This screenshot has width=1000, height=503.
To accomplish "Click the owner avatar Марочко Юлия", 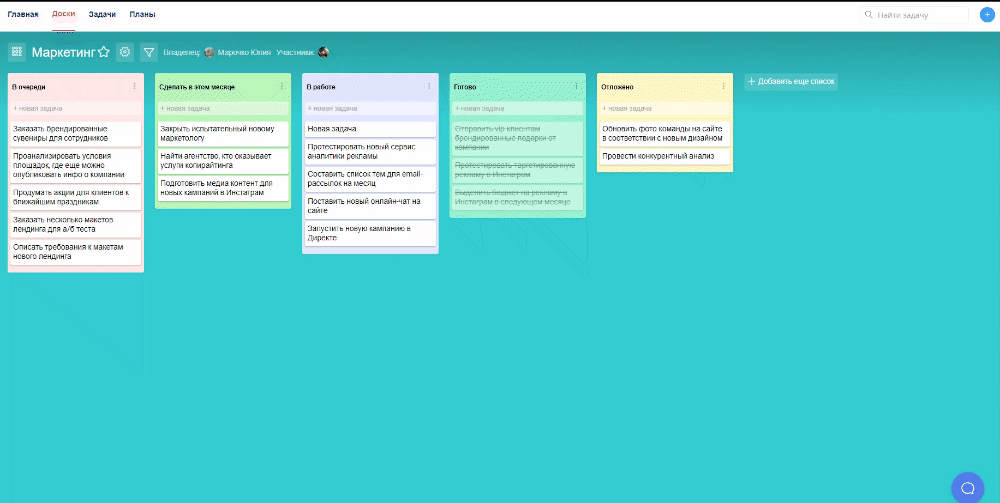I will pyautogui.click(x=210, y=52).
